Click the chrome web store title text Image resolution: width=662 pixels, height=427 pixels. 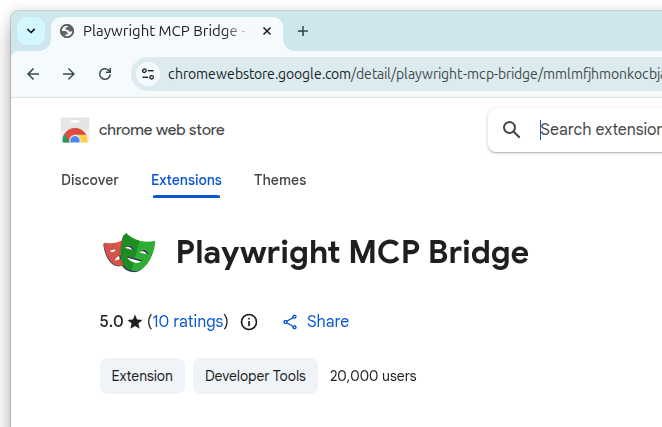click(x=161, y=130)
